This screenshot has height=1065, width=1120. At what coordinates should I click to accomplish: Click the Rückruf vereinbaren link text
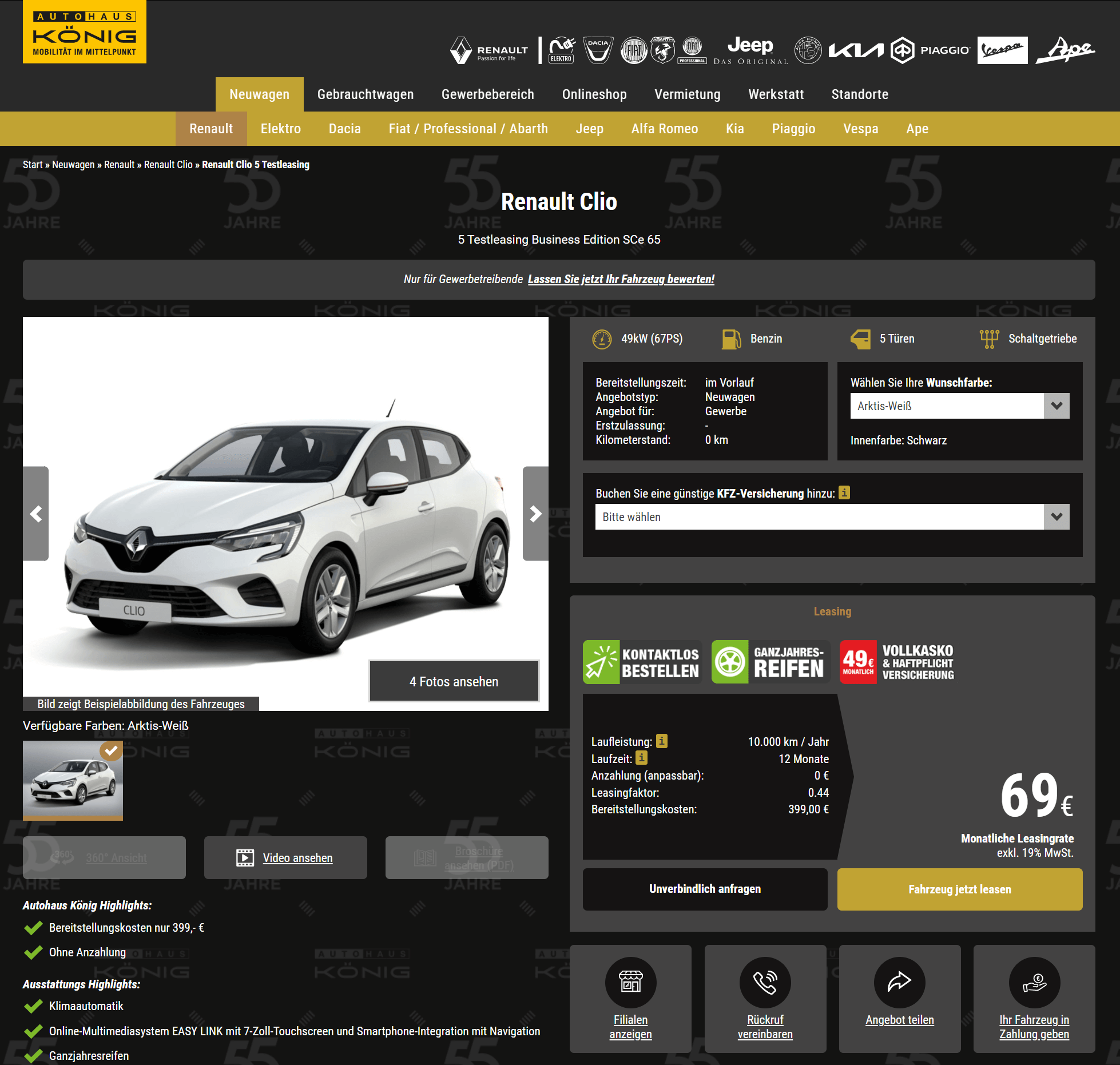[x=765, y=1027]
